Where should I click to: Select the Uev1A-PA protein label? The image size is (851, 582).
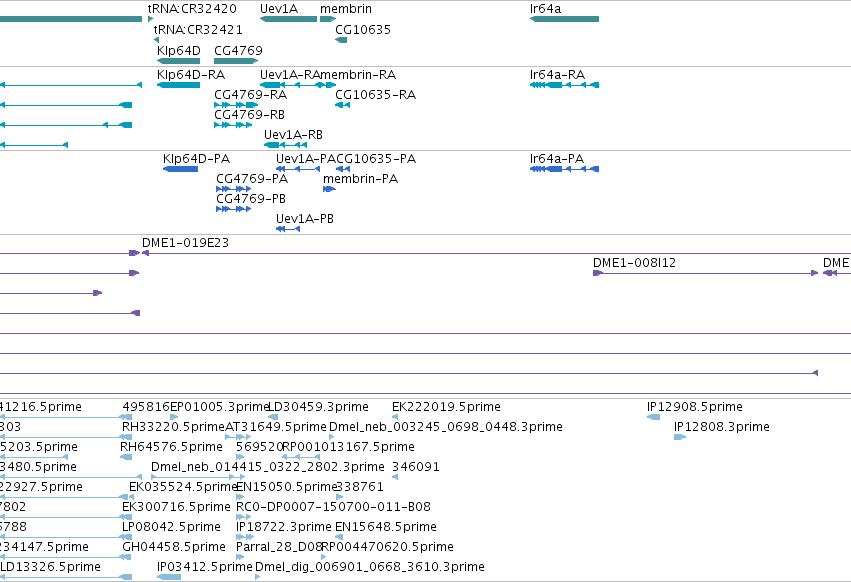(306, 159)
